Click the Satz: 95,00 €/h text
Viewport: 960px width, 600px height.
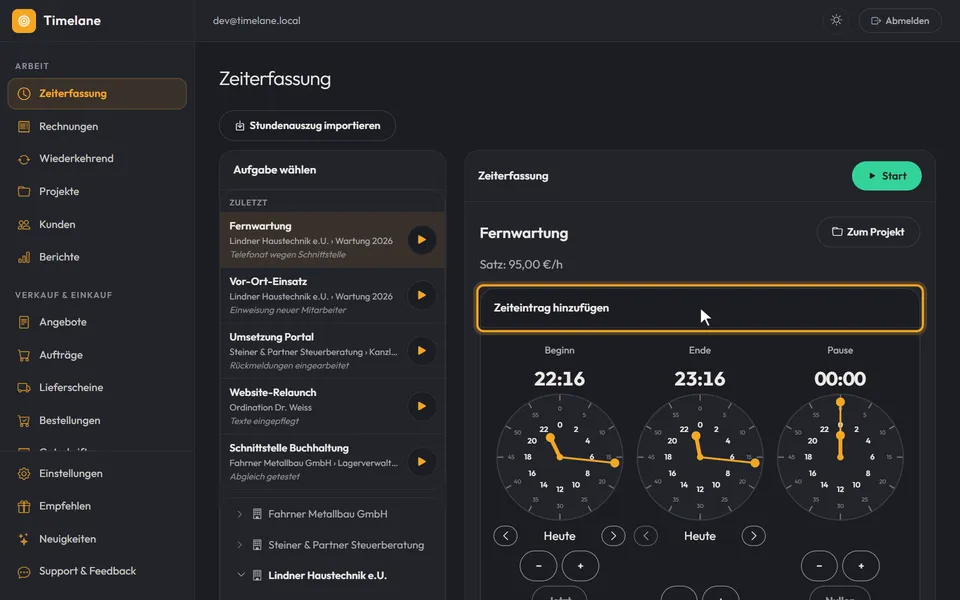tap(521, 264)
